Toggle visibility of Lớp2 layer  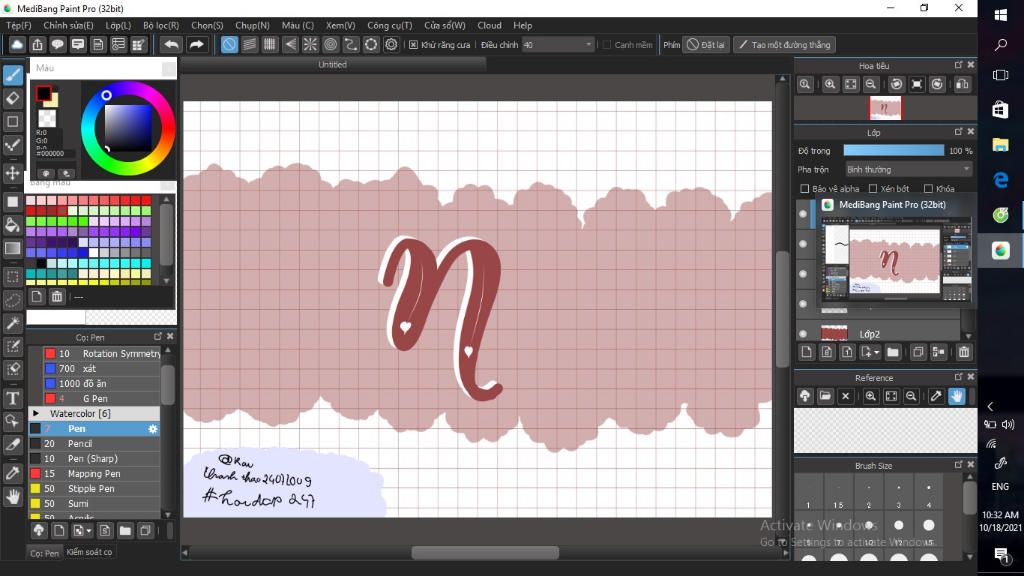click(x=803, y=334)
